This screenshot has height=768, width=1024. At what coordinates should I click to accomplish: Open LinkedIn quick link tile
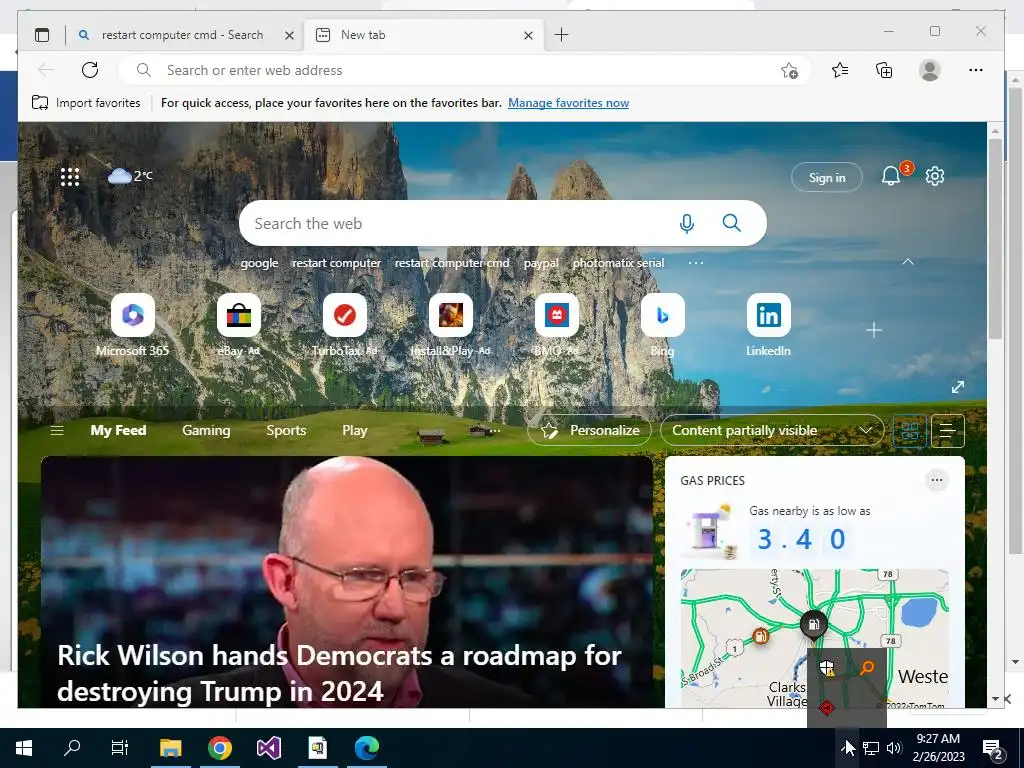[768, 325]
